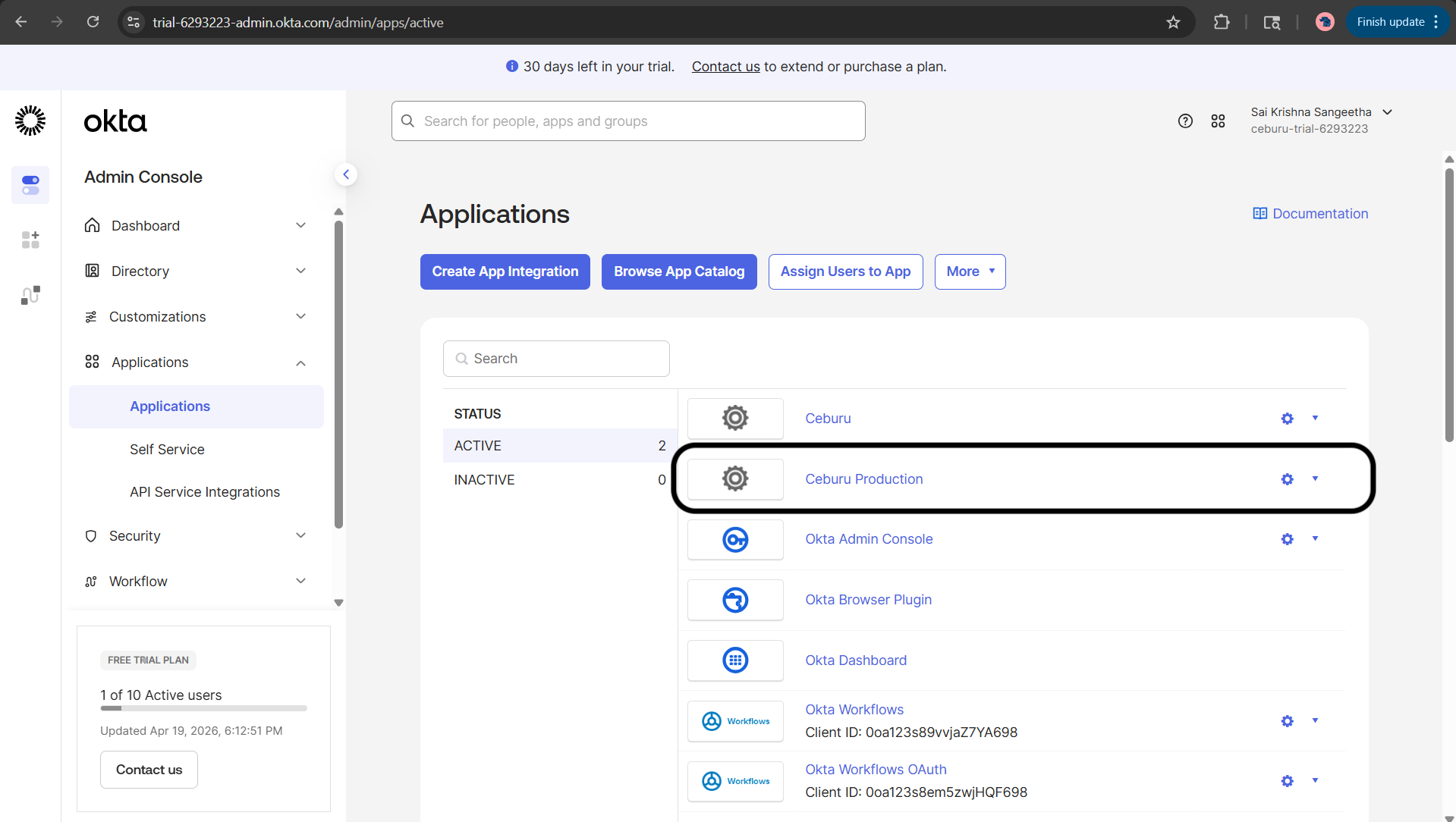The image size is (1456, 822).
Task: Open the user account dropdown chevron
Action: 1387,112
